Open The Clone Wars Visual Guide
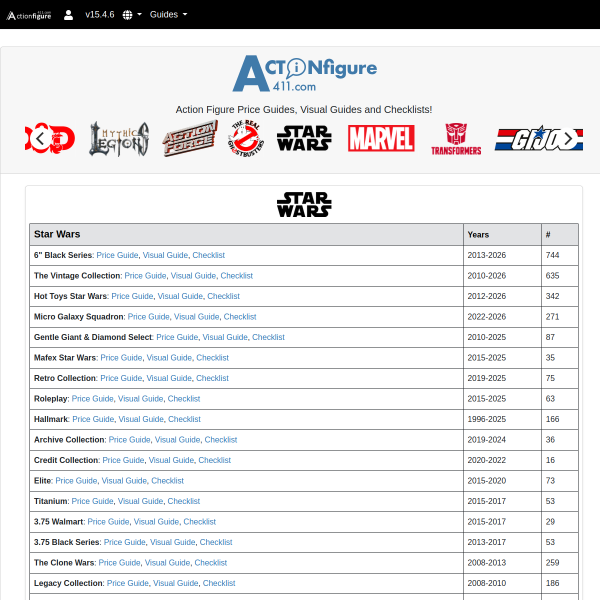Viewport: 600px width, 600px height. click(167, 562)
